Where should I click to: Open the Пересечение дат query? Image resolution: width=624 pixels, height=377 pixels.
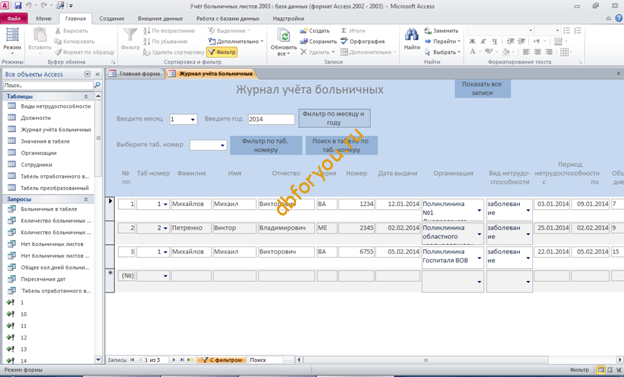[x=43, y=279]
